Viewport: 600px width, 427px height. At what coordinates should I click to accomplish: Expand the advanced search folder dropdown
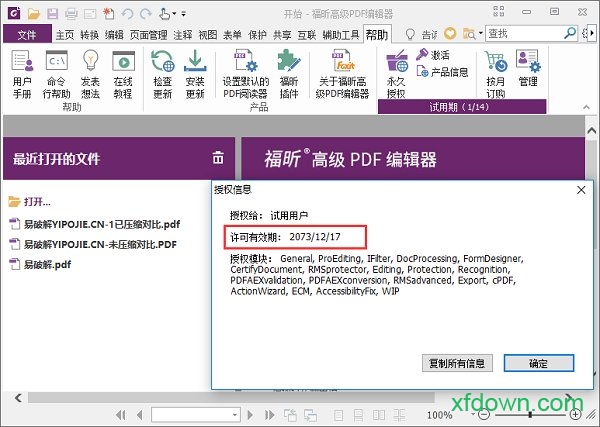(481, 34)
